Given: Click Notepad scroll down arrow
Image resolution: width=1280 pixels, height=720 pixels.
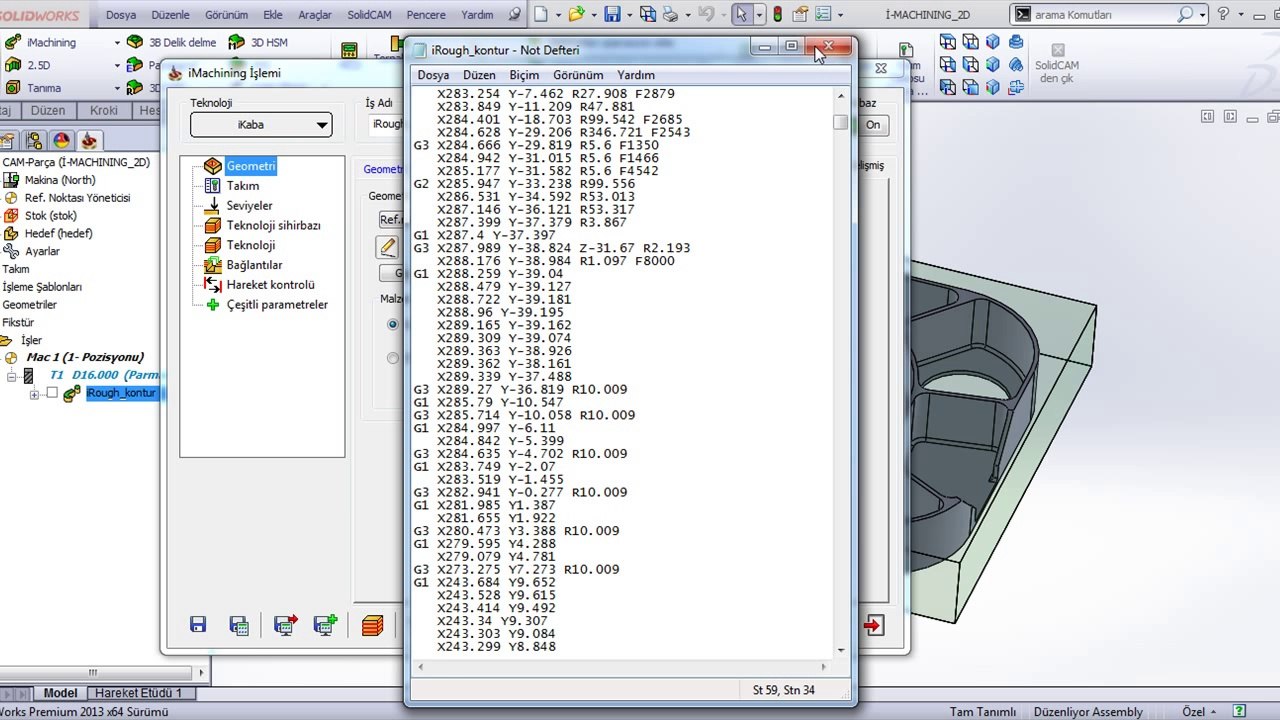Looking at the screenshot, I should (x=840, y=651).
